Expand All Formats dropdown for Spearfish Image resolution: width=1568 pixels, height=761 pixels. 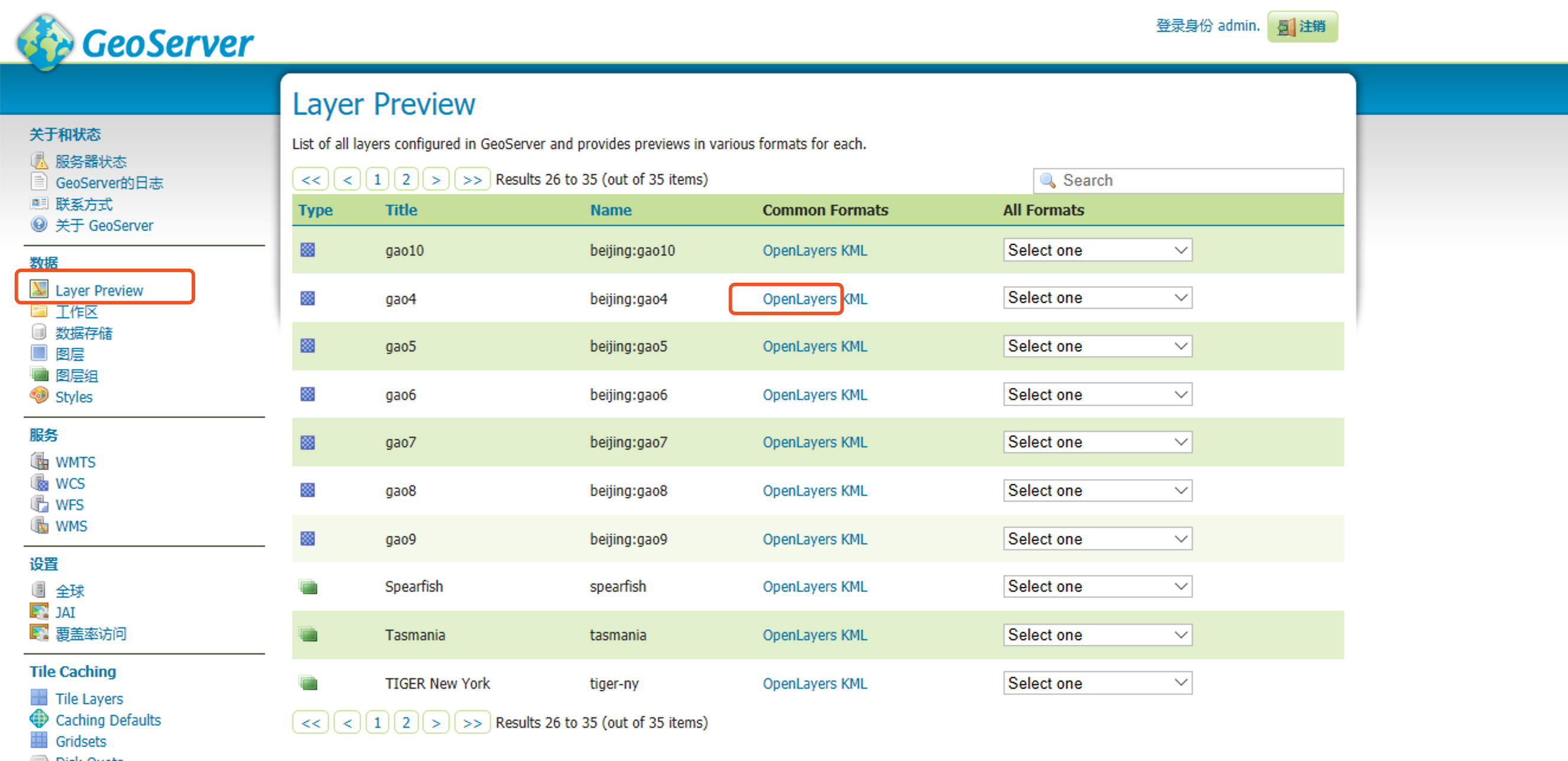[1097, 586]
